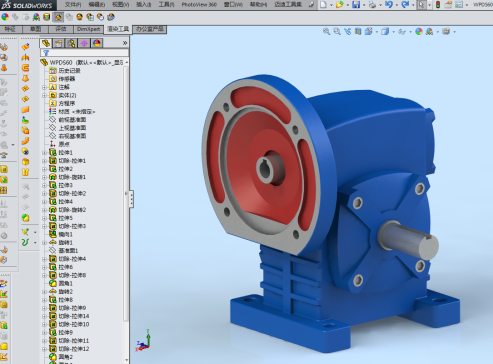
Task: Click the New document icon
Action: click(x=323, y=5)
